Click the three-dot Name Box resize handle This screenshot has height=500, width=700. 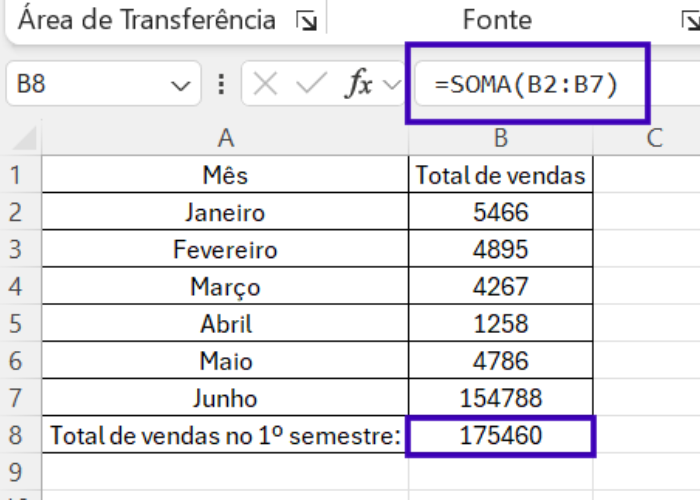221,84
